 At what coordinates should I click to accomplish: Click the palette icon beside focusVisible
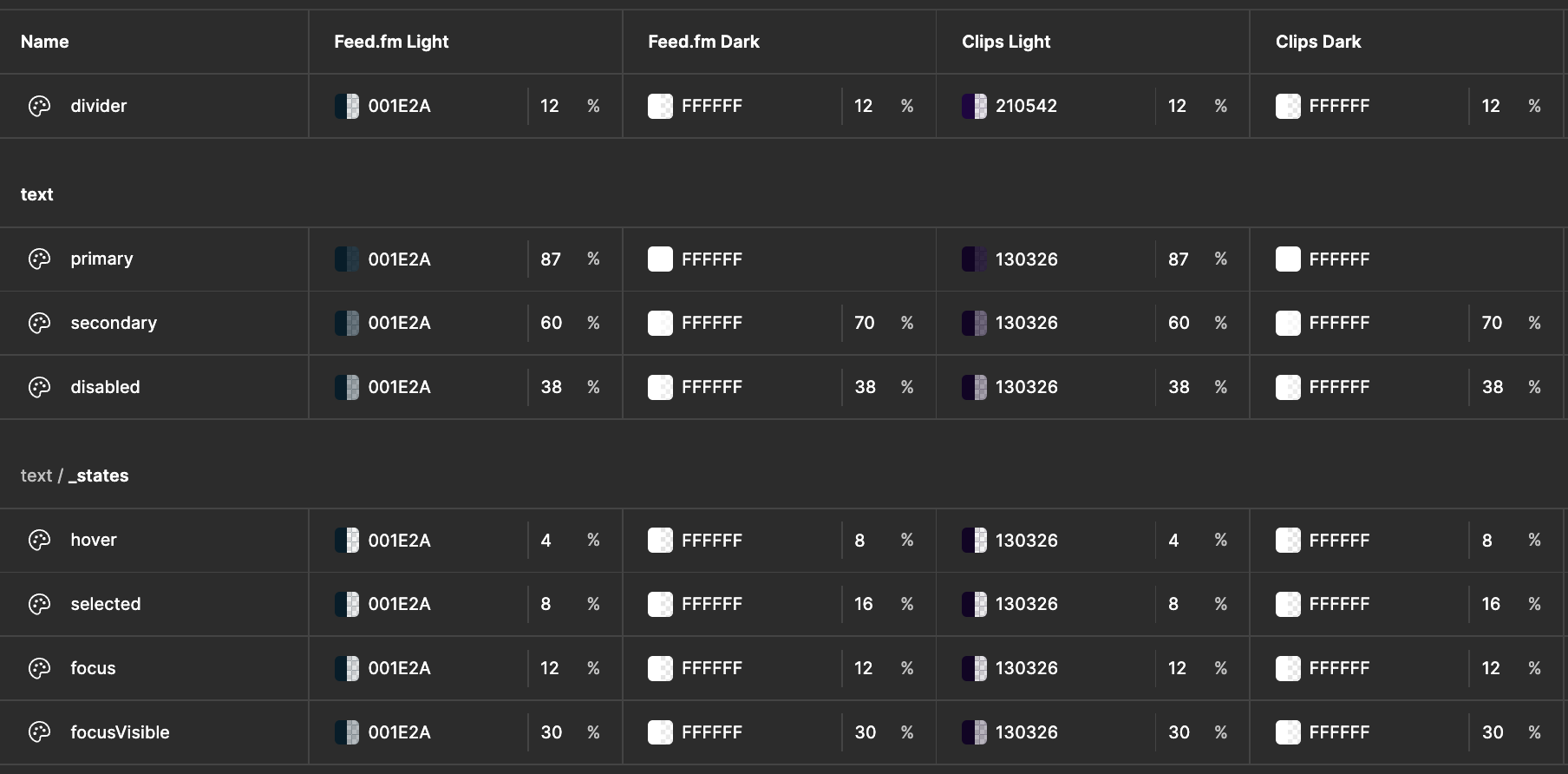coord(40,732)
